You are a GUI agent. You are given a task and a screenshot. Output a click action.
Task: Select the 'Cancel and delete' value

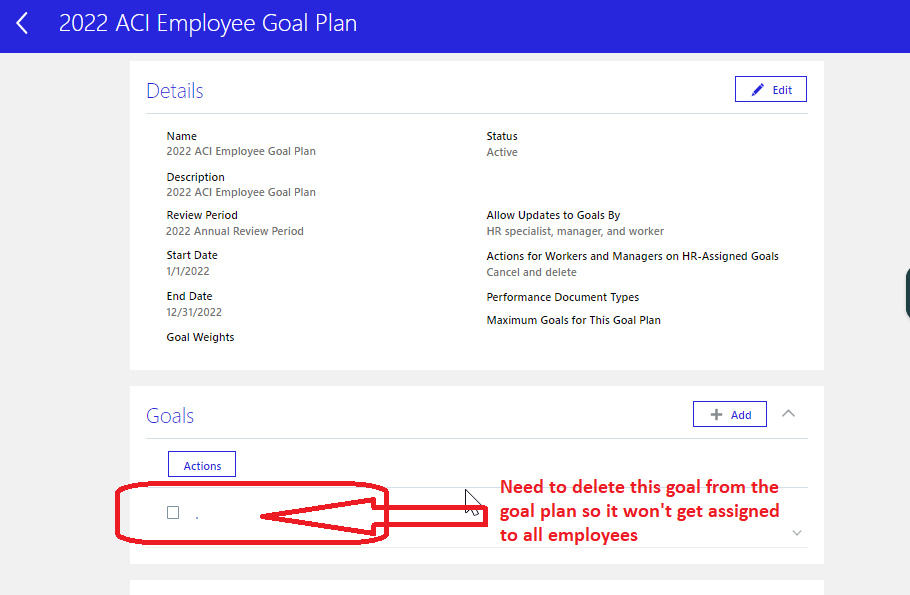point(532,272)
